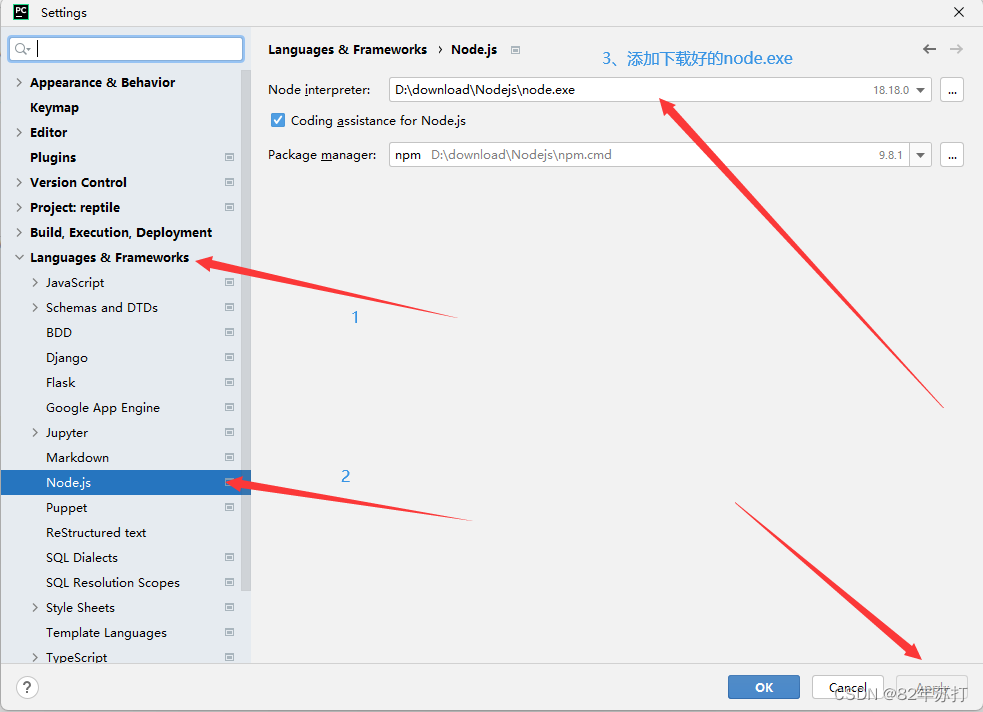Image resolution: width=983 pixels, height=712 pixels.
Task: Click the project icon beside Plugins
Action: (x=229, y=157)
